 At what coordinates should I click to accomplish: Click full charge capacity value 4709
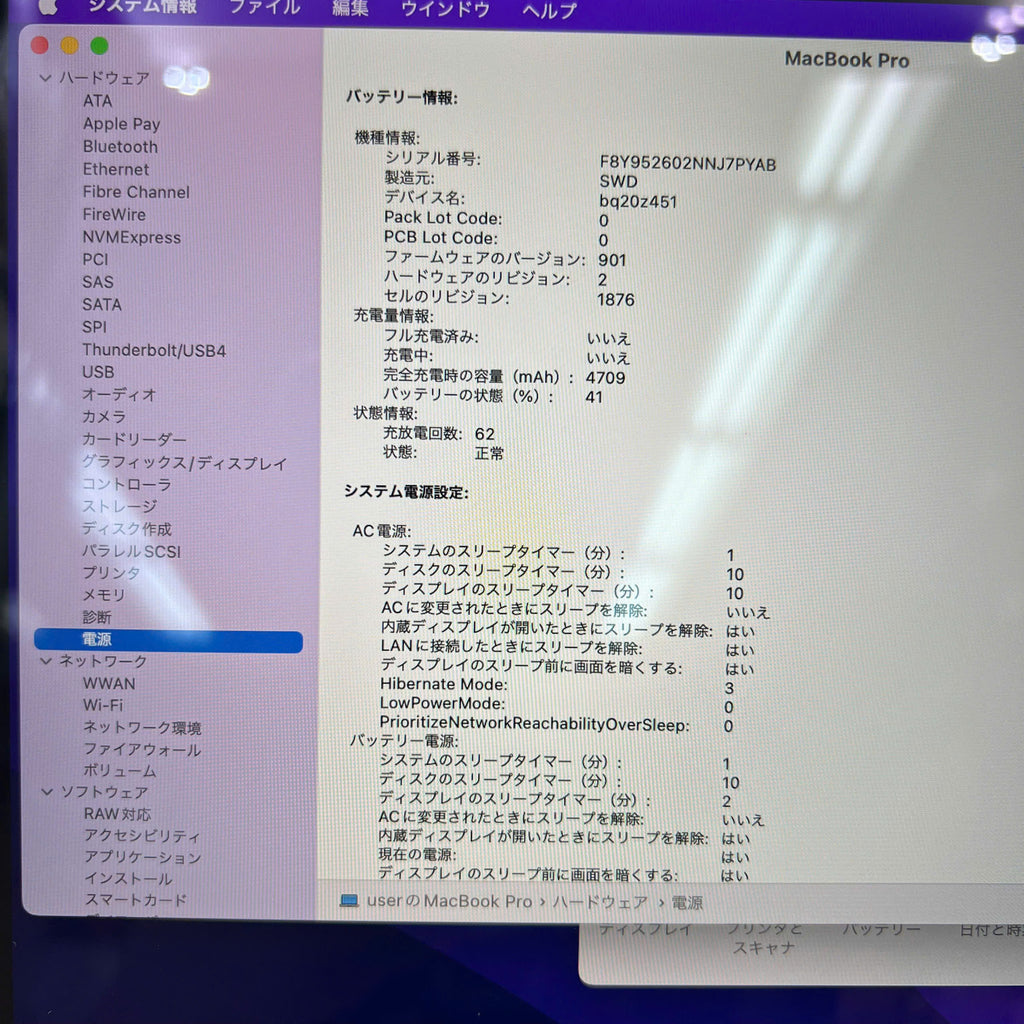tap(605, 377)
